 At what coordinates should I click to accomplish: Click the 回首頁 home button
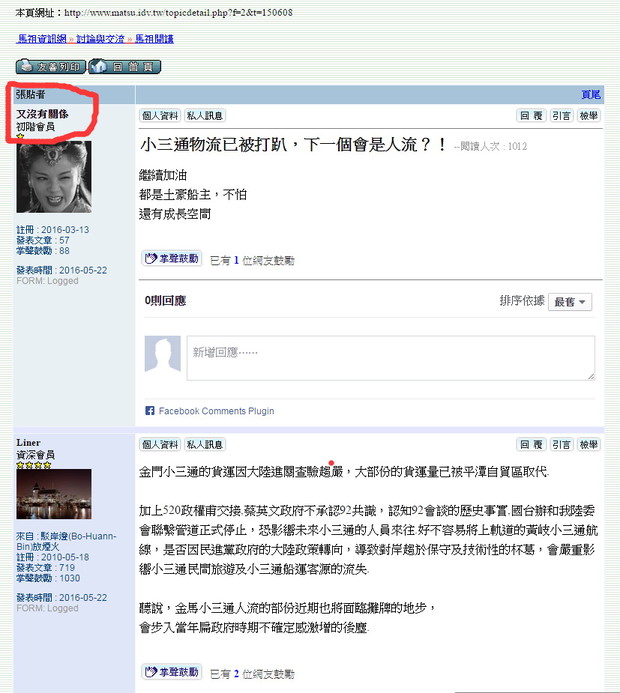point(125,67)
